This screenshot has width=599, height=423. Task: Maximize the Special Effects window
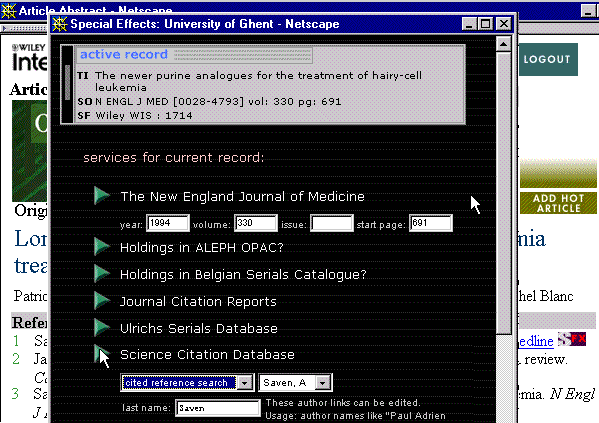485,24
